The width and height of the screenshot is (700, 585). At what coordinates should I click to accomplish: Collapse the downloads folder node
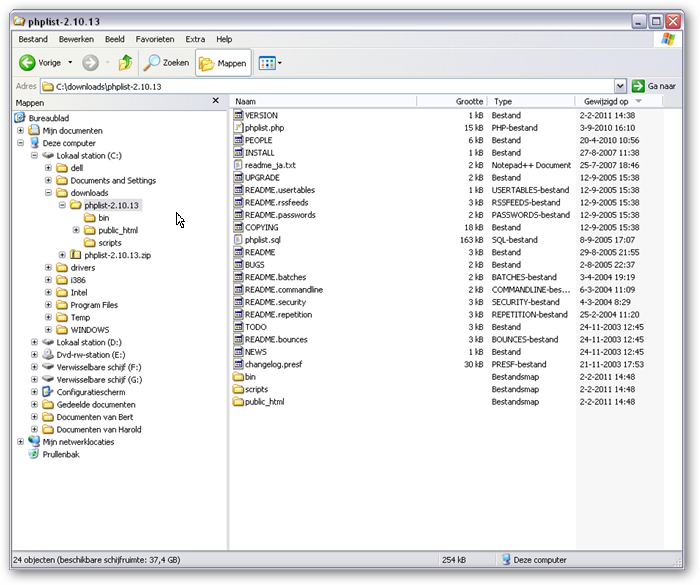[48, 193]
